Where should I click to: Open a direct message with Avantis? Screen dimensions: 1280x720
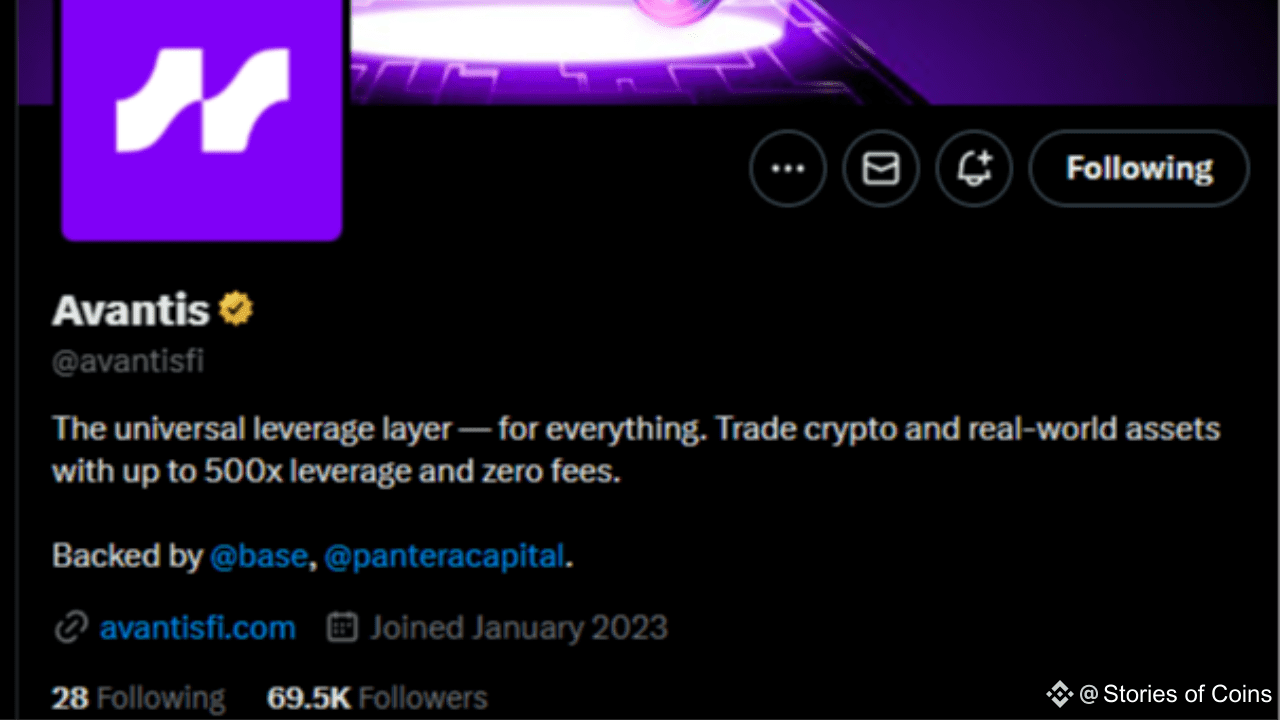tap(881, 168)
